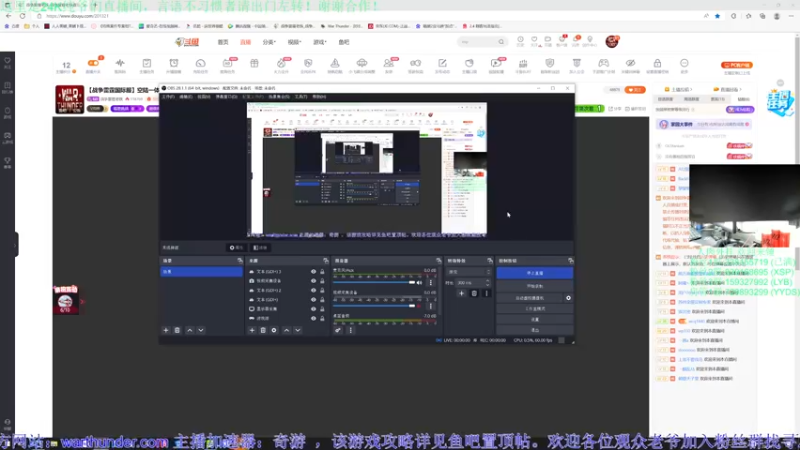
Task: Click Douyu alarm clock toolbar icon
Action: point(173,63)
